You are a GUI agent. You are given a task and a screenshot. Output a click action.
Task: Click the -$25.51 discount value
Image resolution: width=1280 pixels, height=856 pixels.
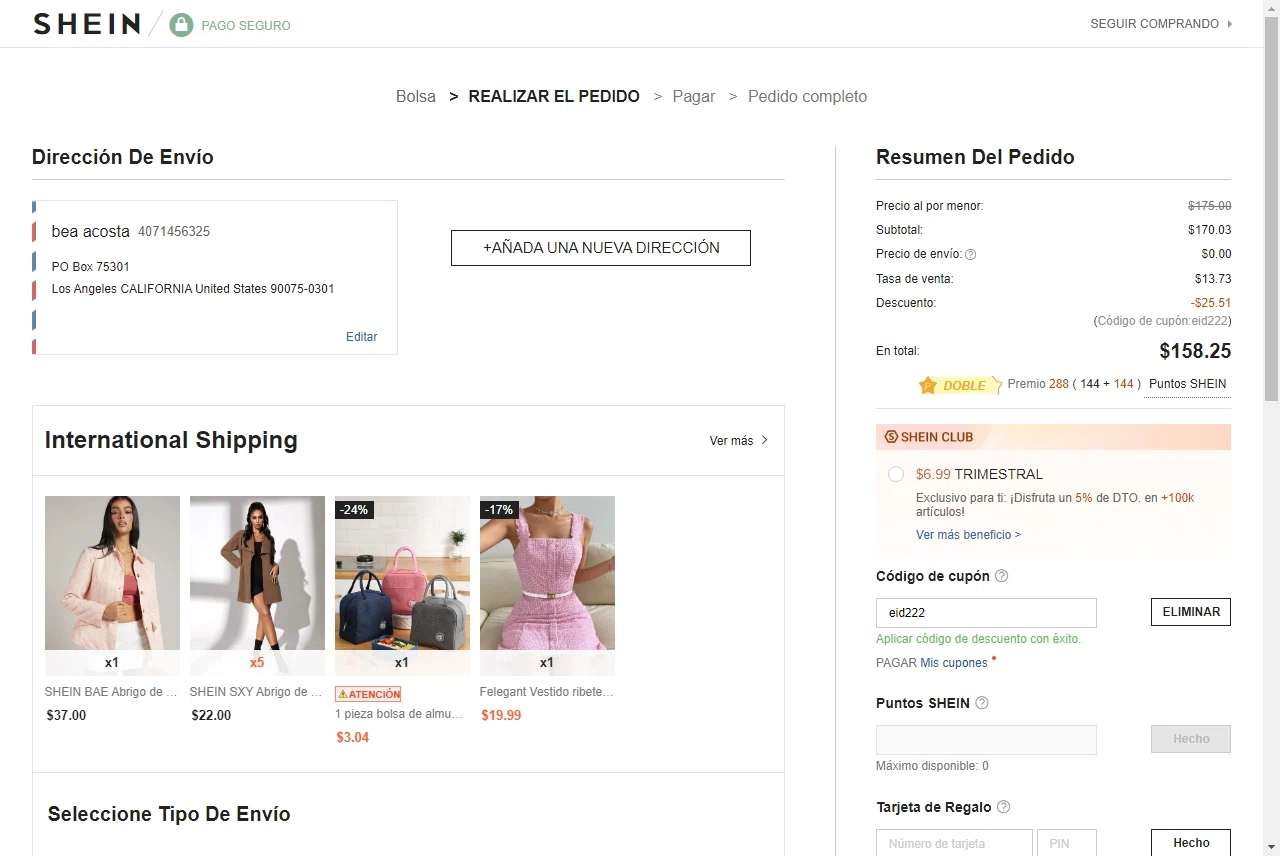pyautogui.click(x=1211, y=303)
